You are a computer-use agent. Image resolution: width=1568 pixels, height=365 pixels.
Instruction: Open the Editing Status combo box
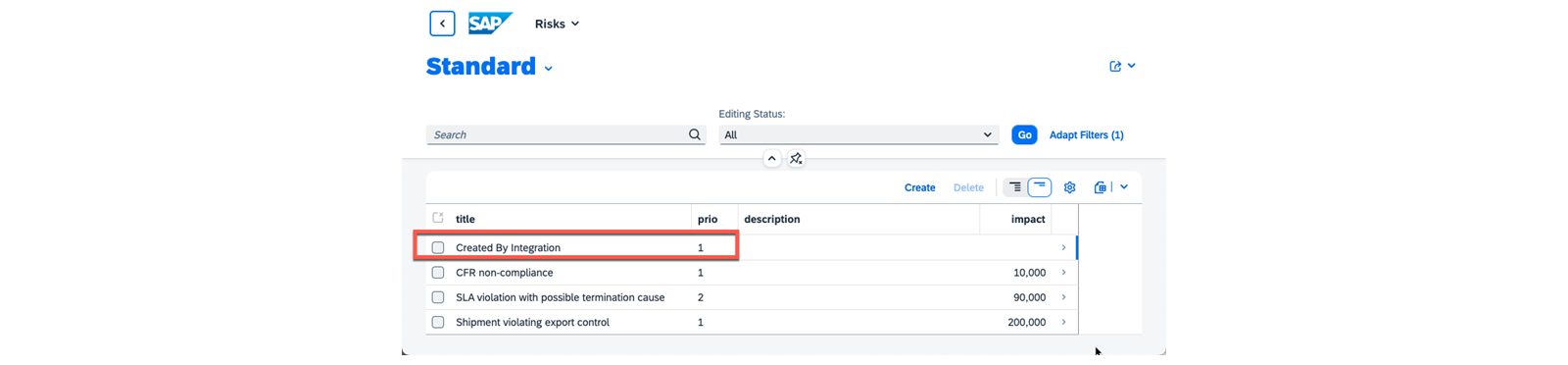click(x=858, y=134)
